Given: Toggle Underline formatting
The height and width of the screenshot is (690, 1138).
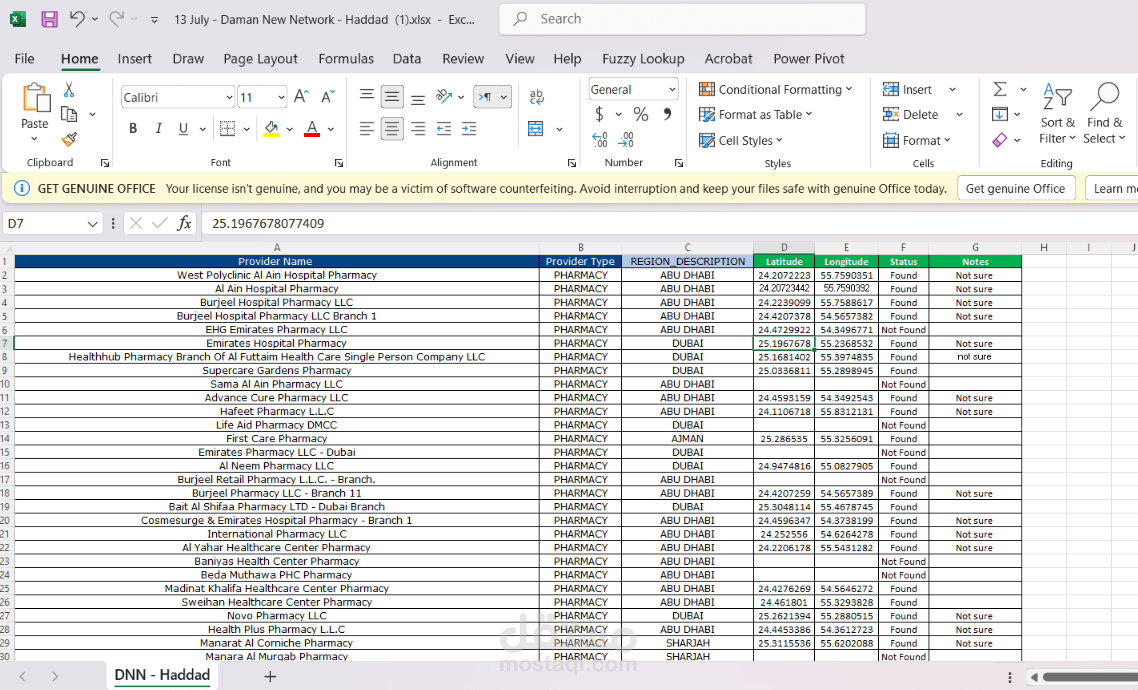Looking at the screenshot, I should pos(183,128).
